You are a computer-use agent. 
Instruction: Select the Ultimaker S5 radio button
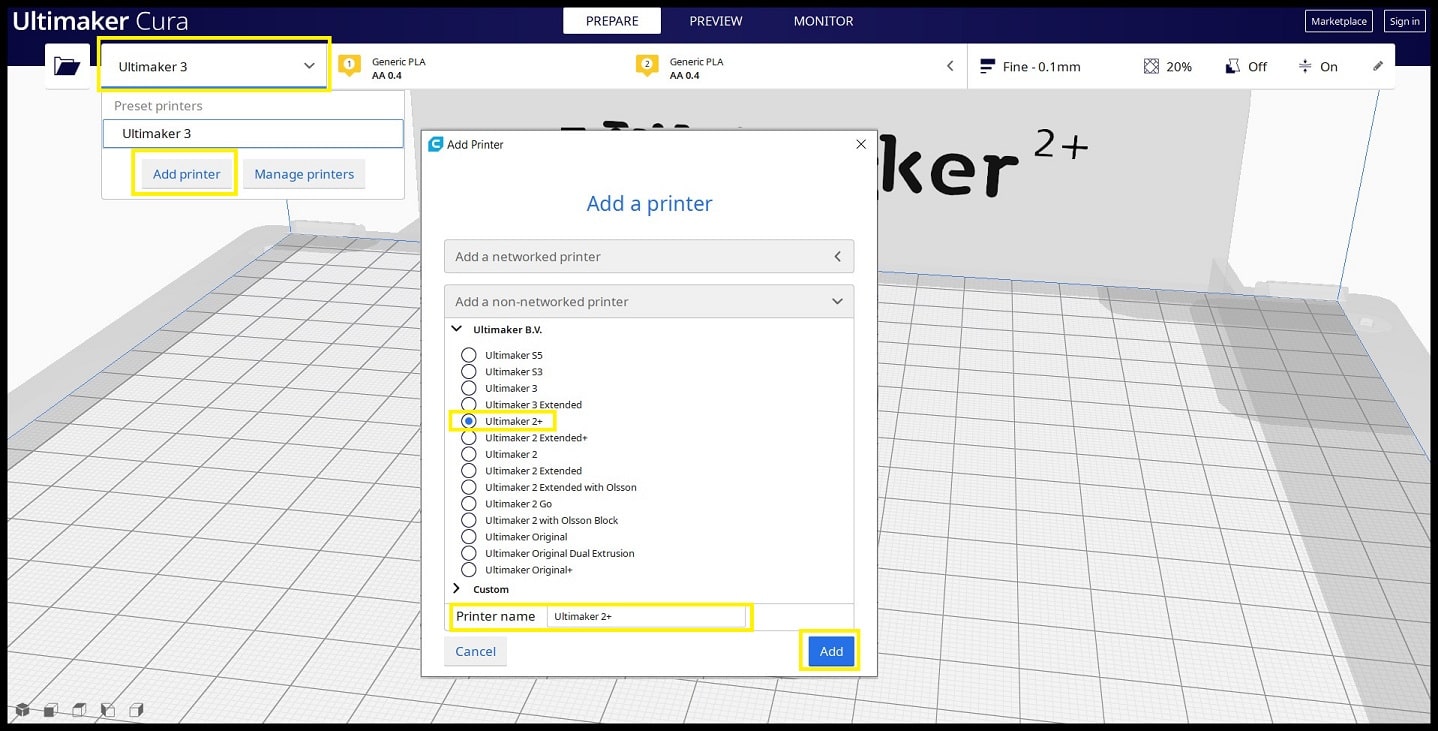[x=468, y=355]
